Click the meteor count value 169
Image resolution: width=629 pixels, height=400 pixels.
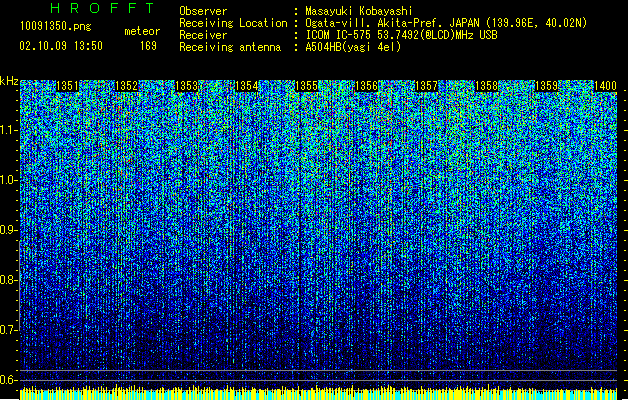pos(148,46)
